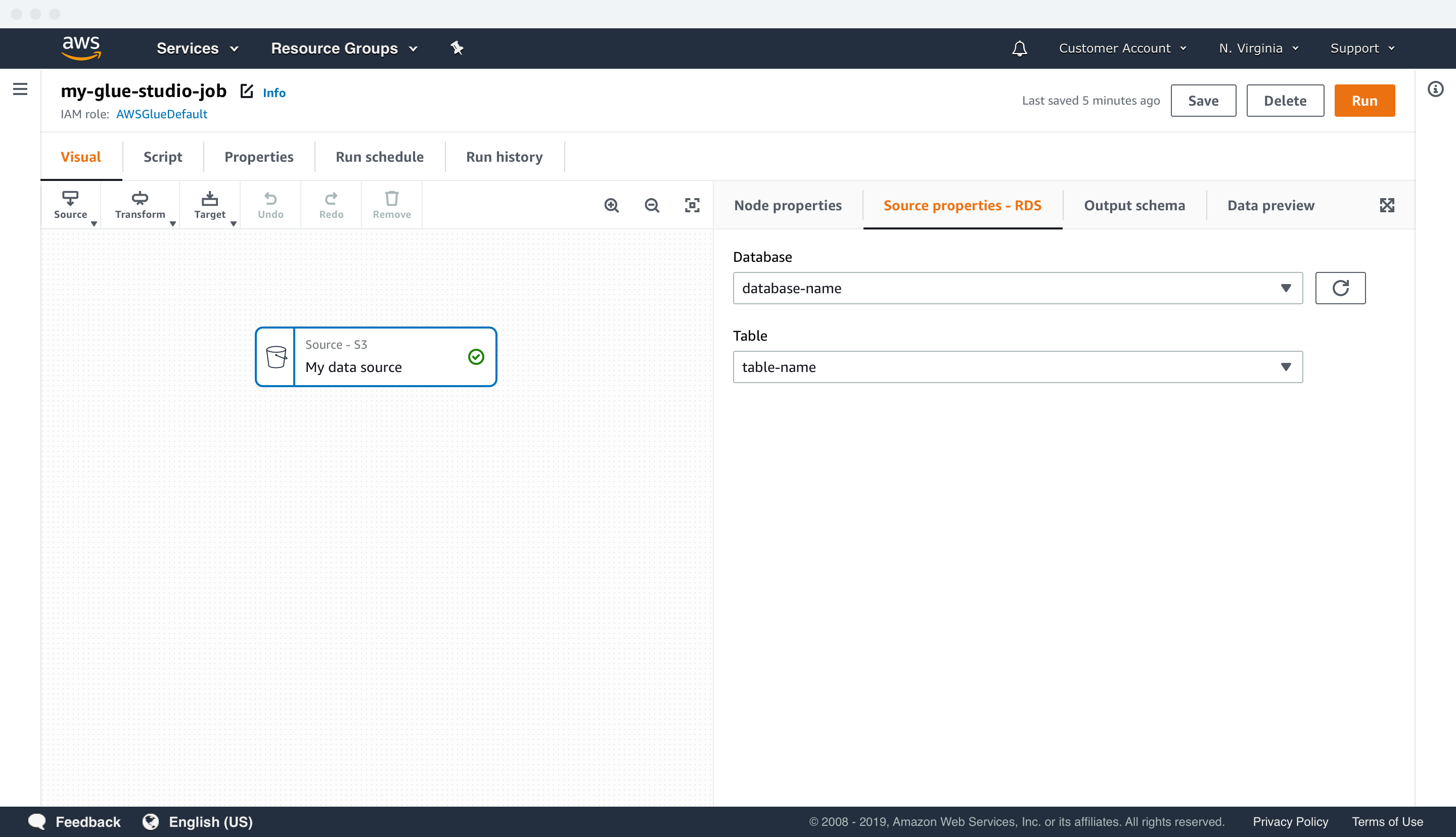1456x837 pixels.
Task: Open the Transform node menu
Action: click(140, 205)
